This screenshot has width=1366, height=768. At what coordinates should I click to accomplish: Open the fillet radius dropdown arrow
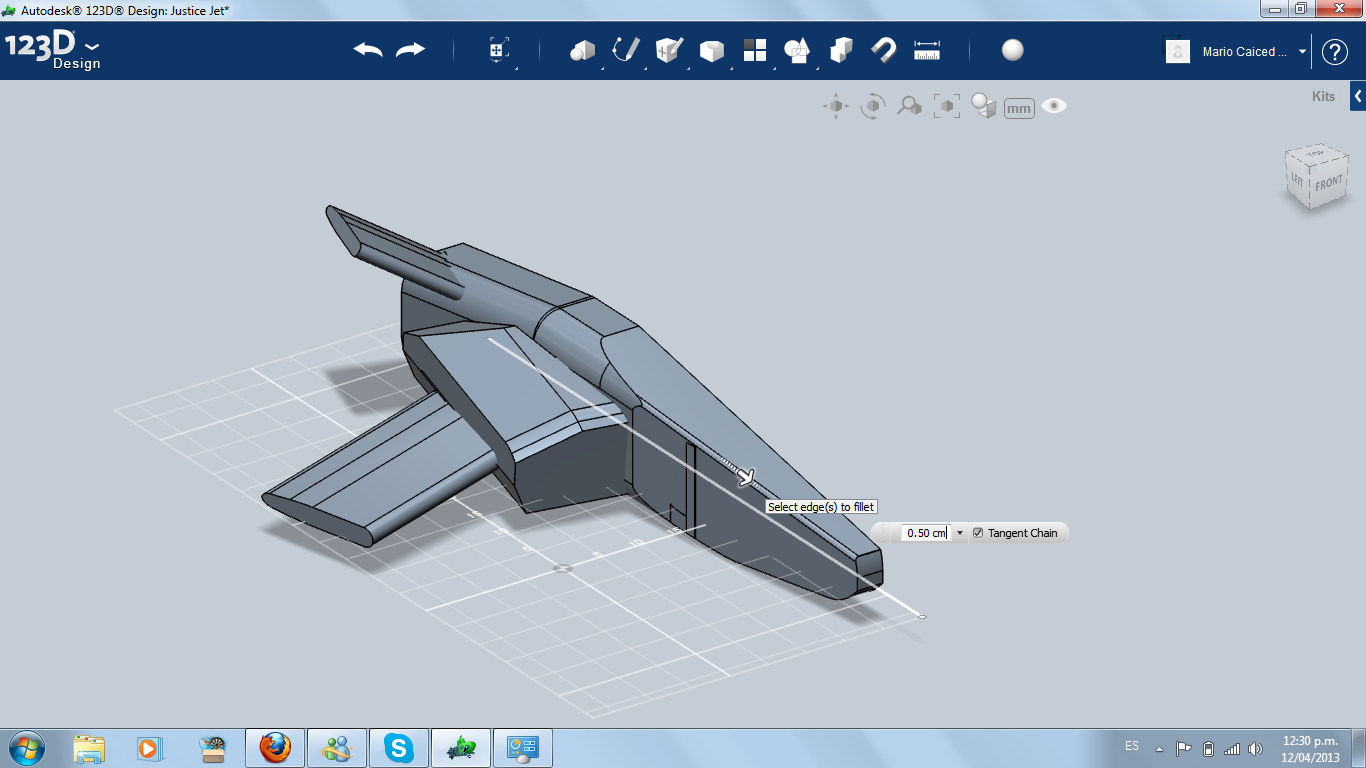(x=960, y=533)
